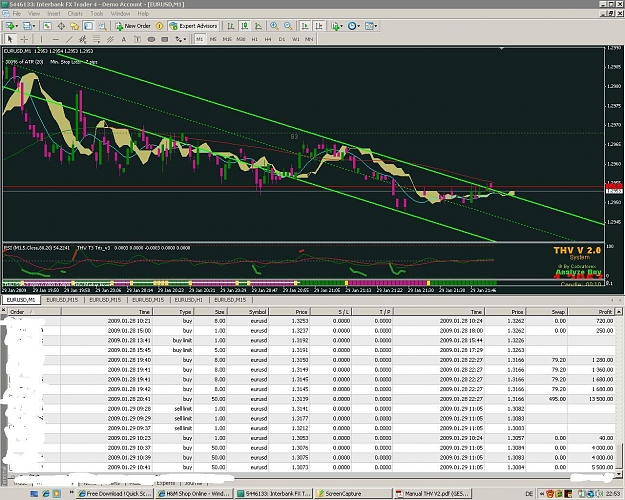Open the Tools menu
Image resolution: width=625 pixels, height=500 pixels.
pos(97,14)
